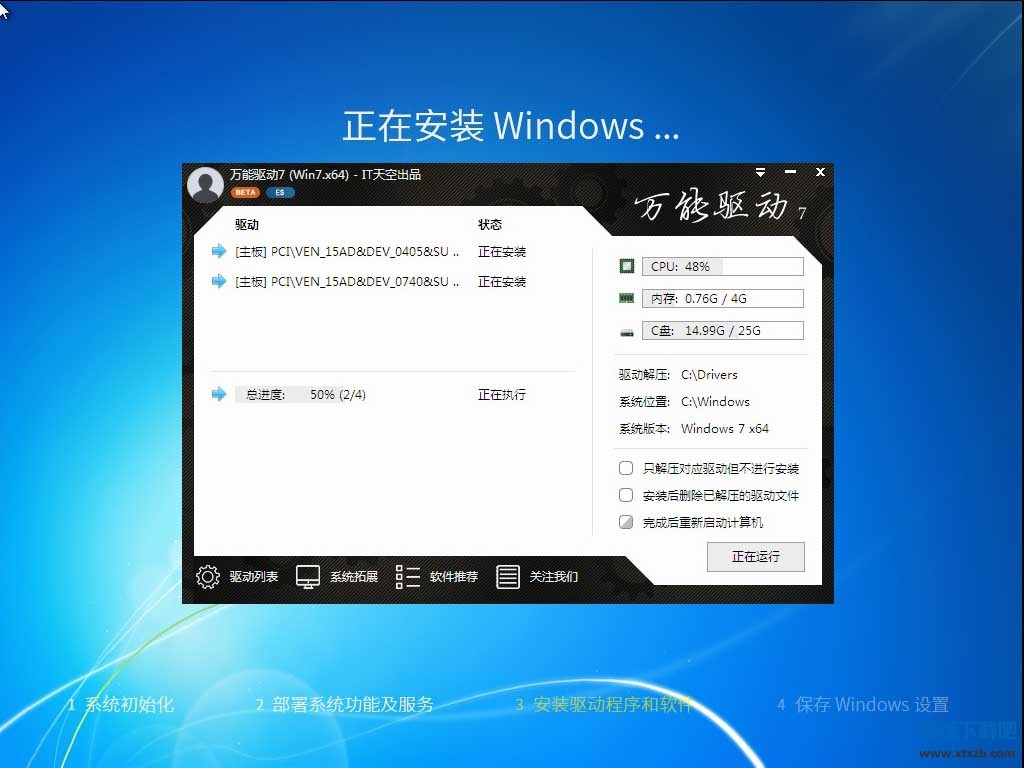Switch to the 软件推荐 tab label
This screenshot has height=768, width=1024.
454,577
